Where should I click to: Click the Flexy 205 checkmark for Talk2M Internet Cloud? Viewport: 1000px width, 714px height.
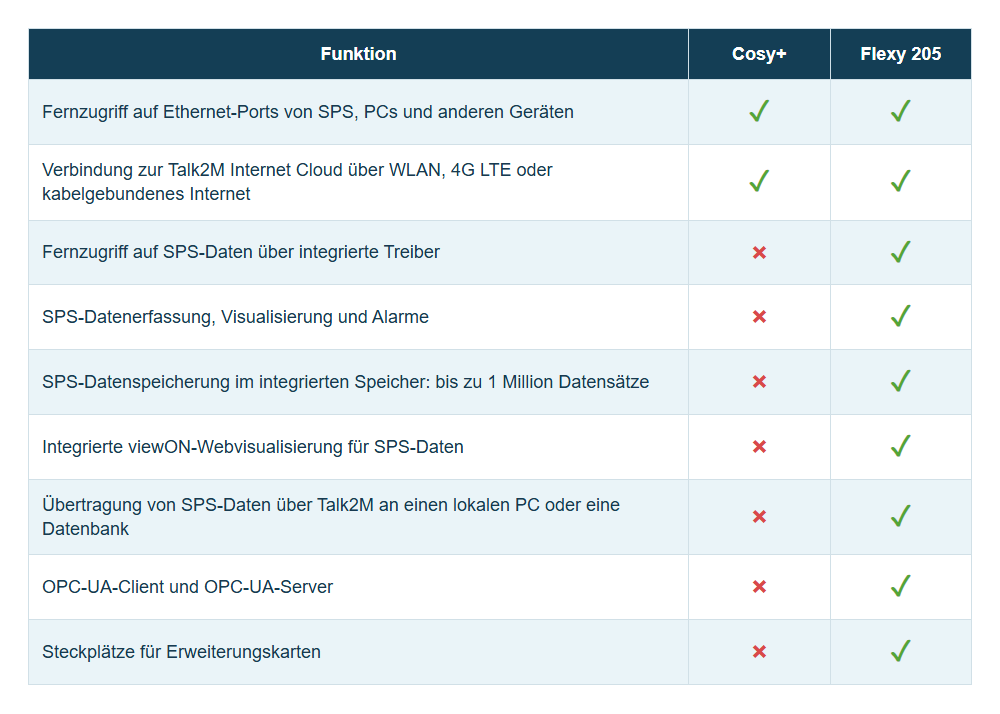click(x=901, y=181)
